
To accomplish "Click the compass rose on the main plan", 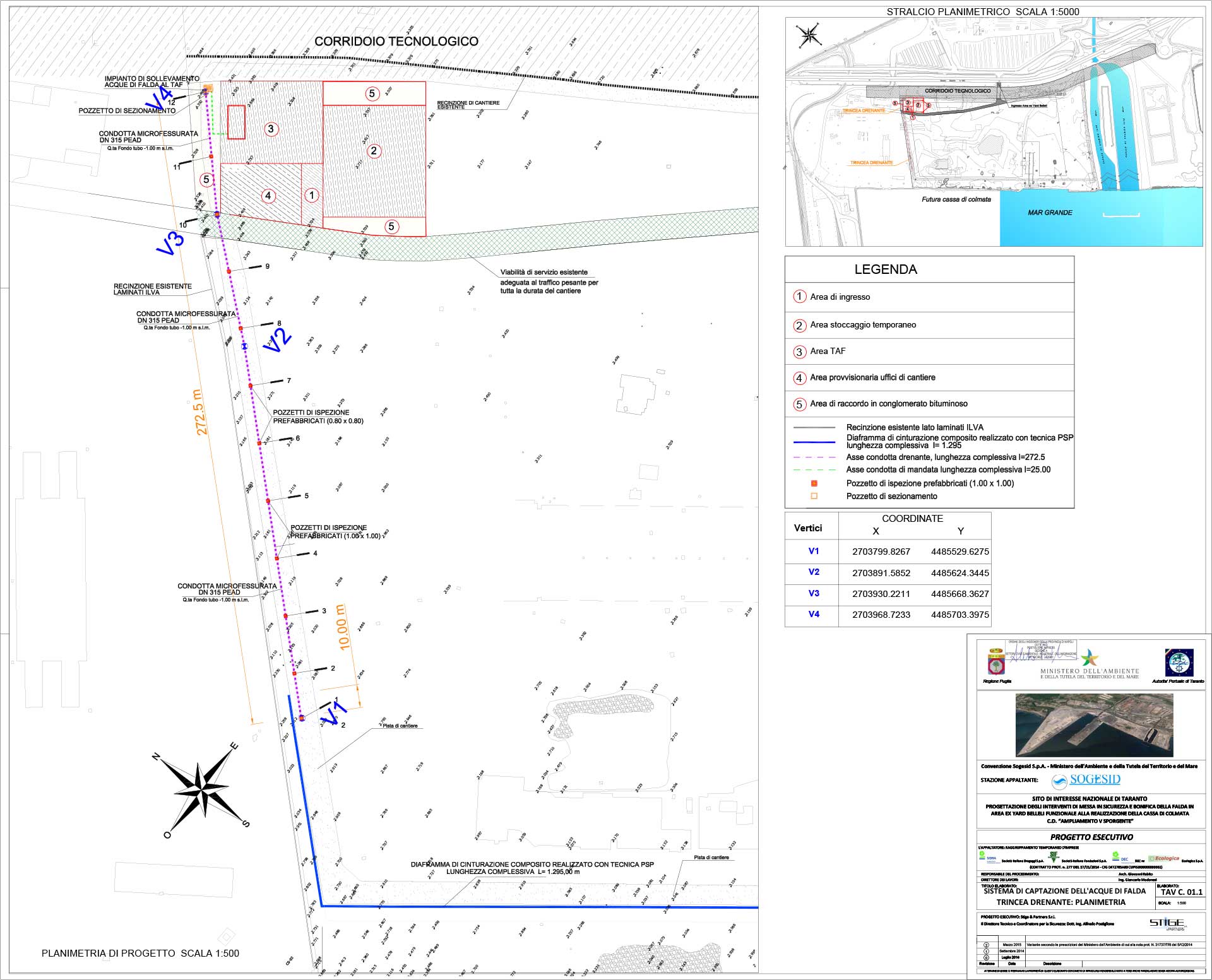I will [x=200, y=790].
